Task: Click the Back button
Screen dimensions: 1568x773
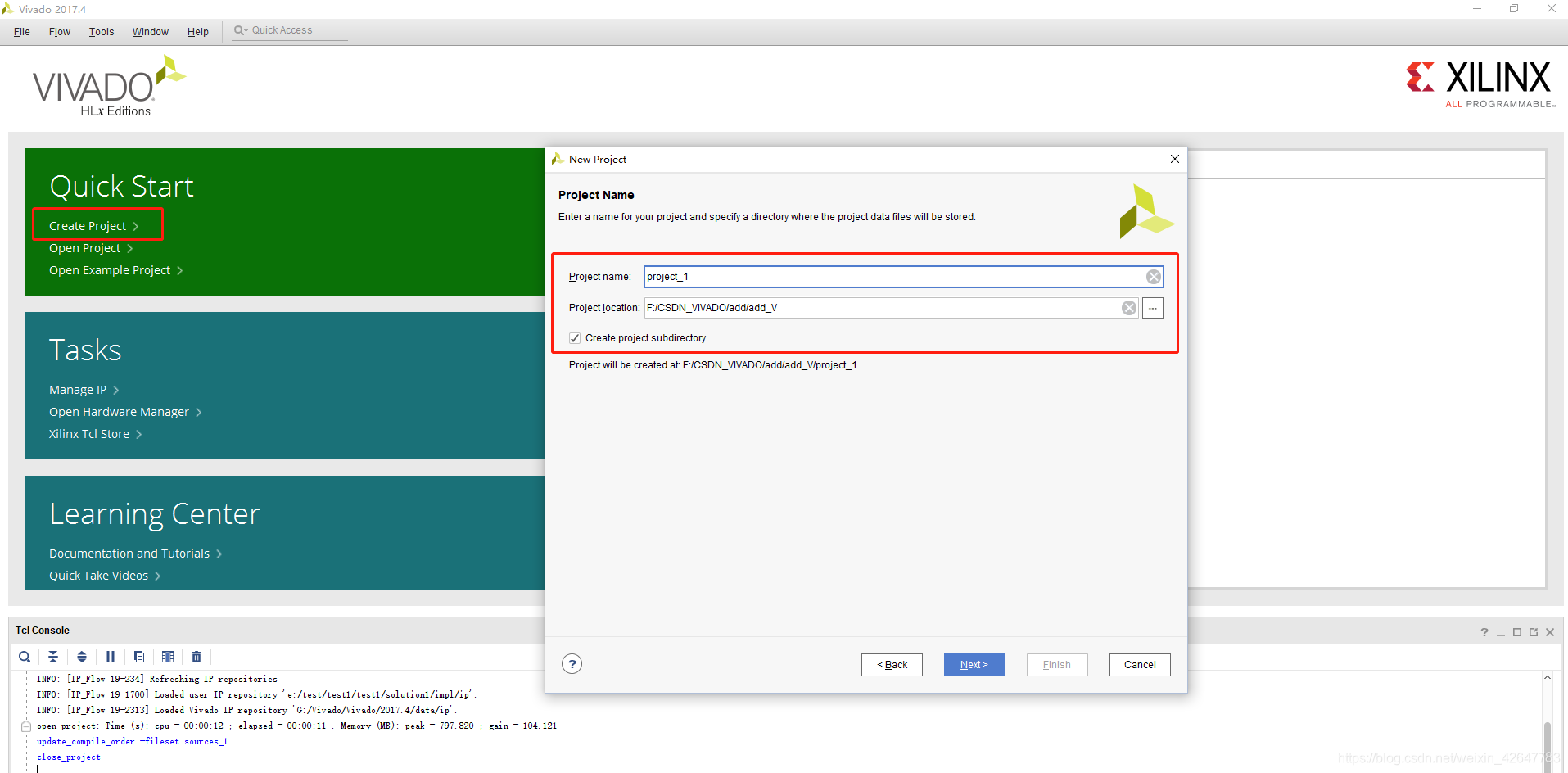Action: (892, 665)
